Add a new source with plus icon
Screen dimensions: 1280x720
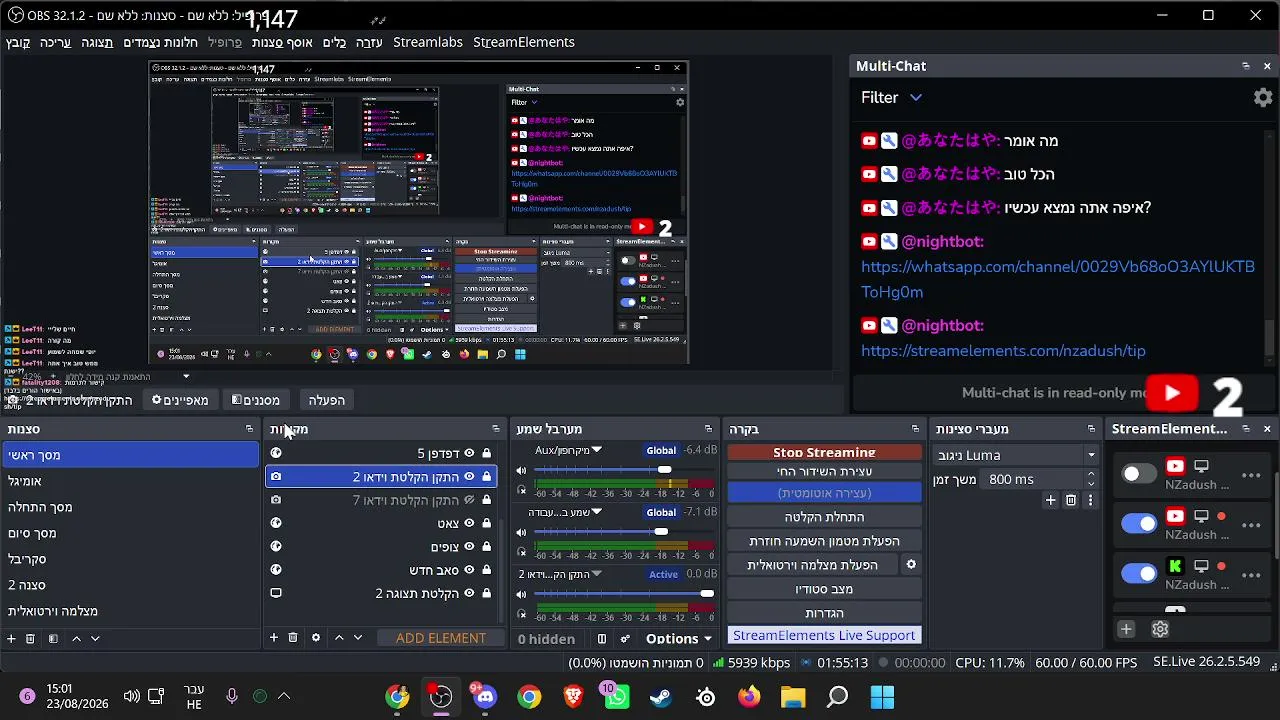click(x=273, y=637)
